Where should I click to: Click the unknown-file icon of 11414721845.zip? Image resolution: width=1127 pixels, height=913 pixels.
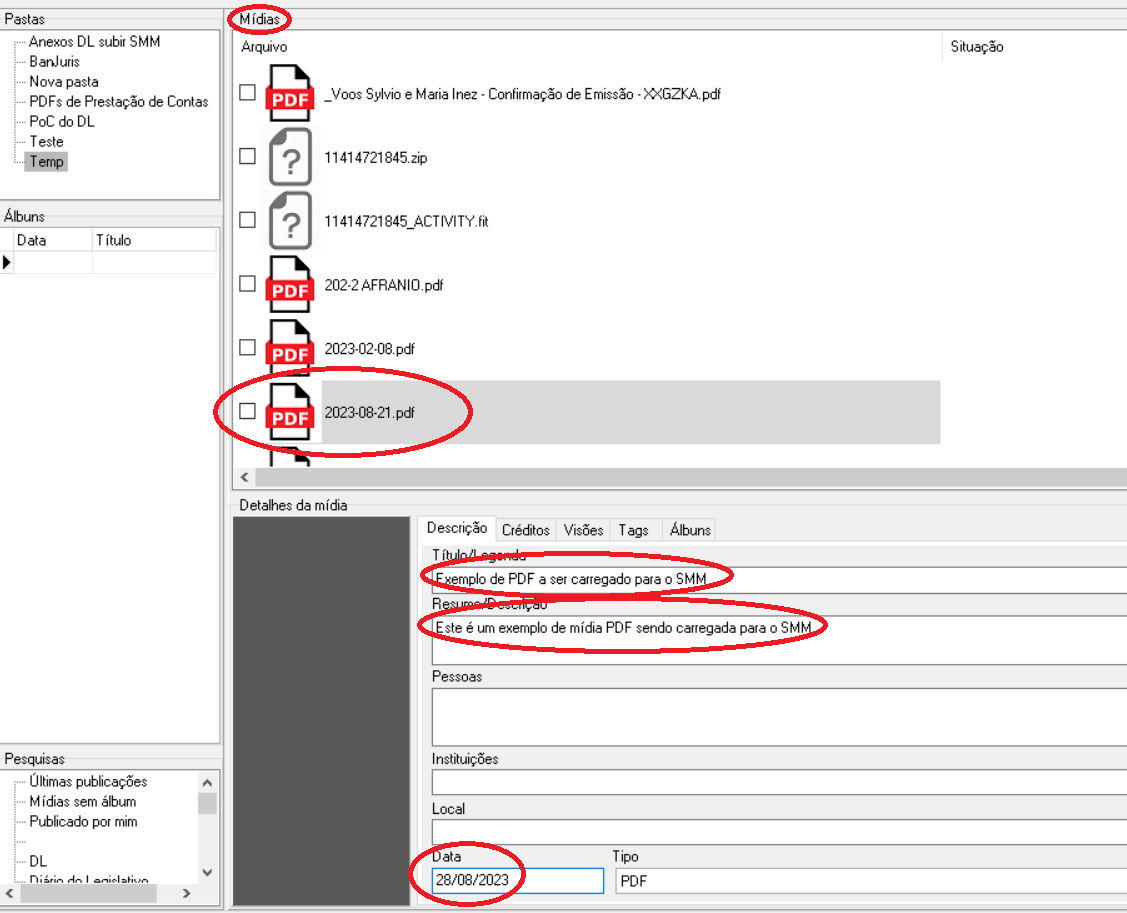(290, 157)
